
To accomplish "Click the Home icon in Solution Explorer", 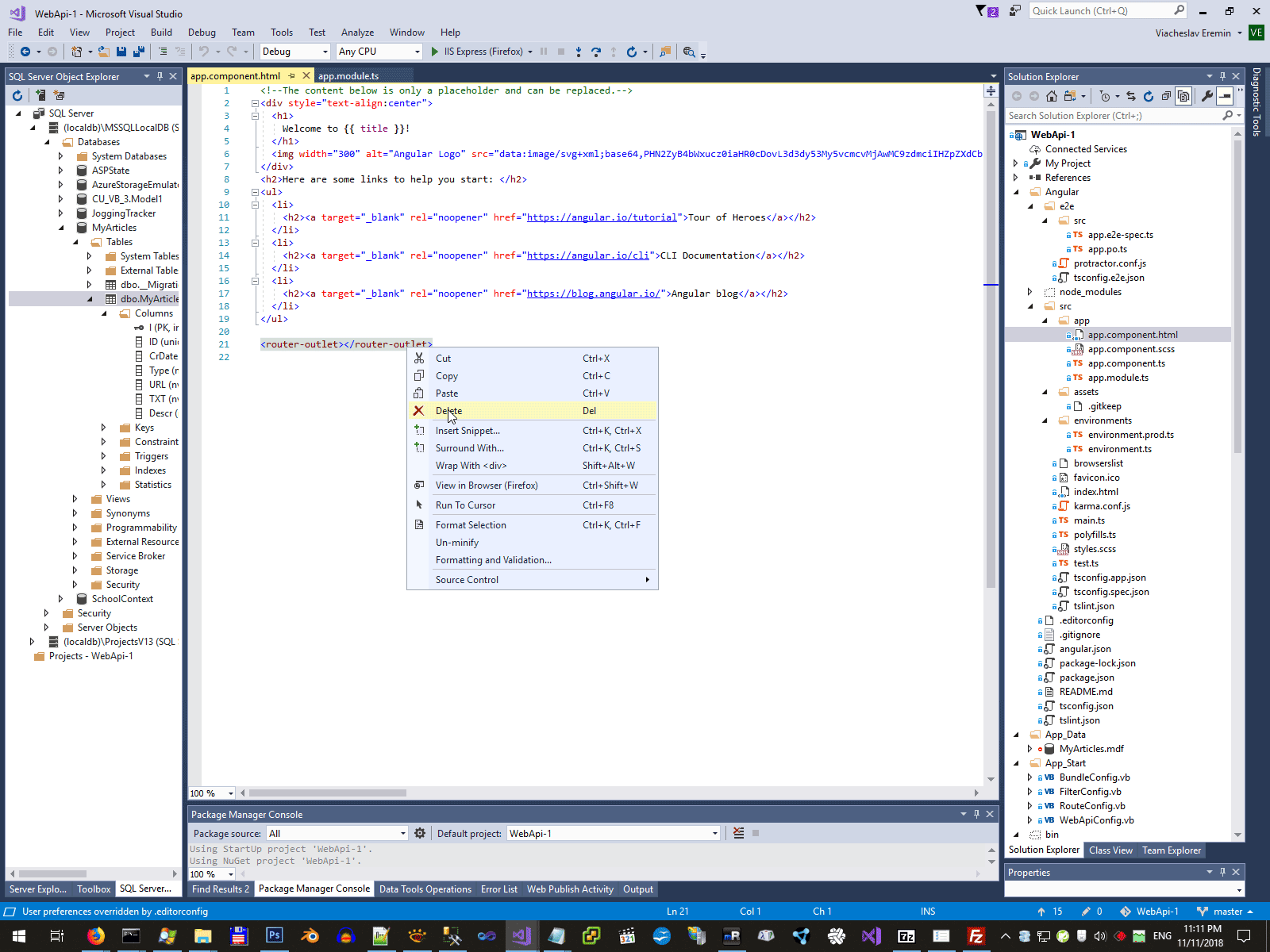I will (x=1052, y=96).
